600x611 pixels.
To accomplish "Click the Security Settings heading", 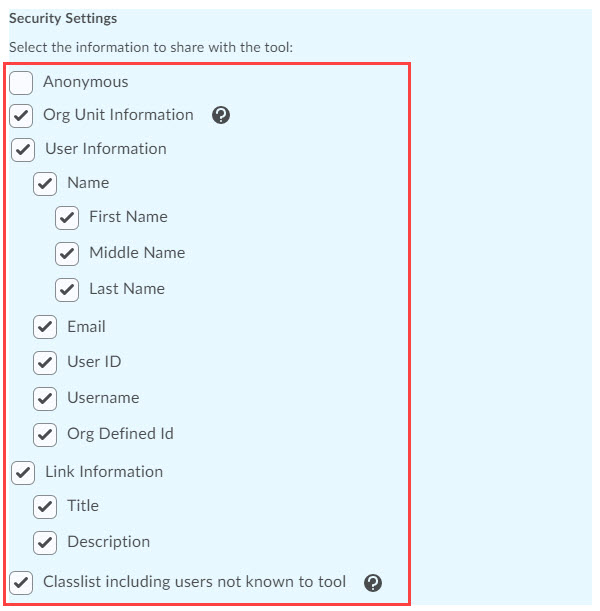I will pos(62,19).
